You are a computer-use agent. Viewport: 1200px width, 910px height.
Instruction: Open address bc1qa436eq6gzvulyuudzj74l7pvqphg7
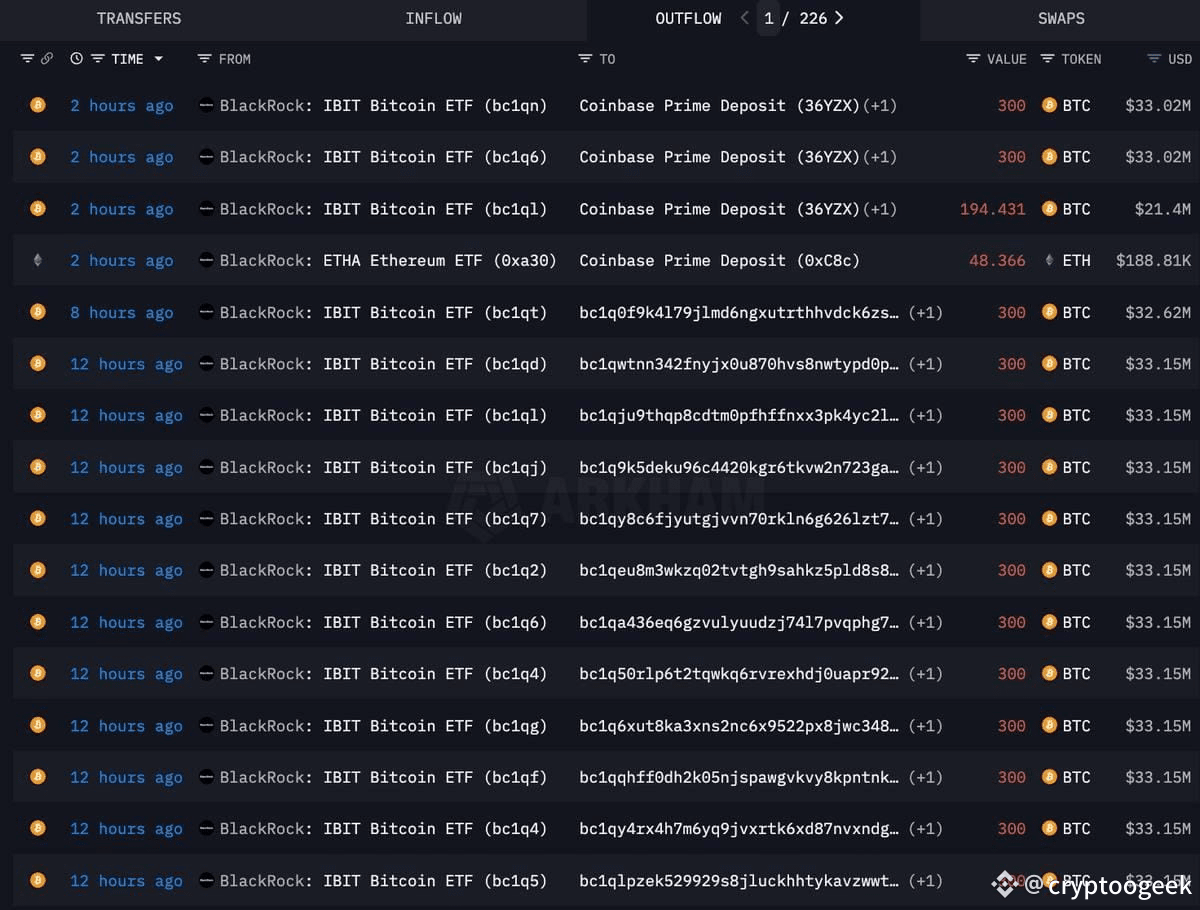tap(739, 622)
